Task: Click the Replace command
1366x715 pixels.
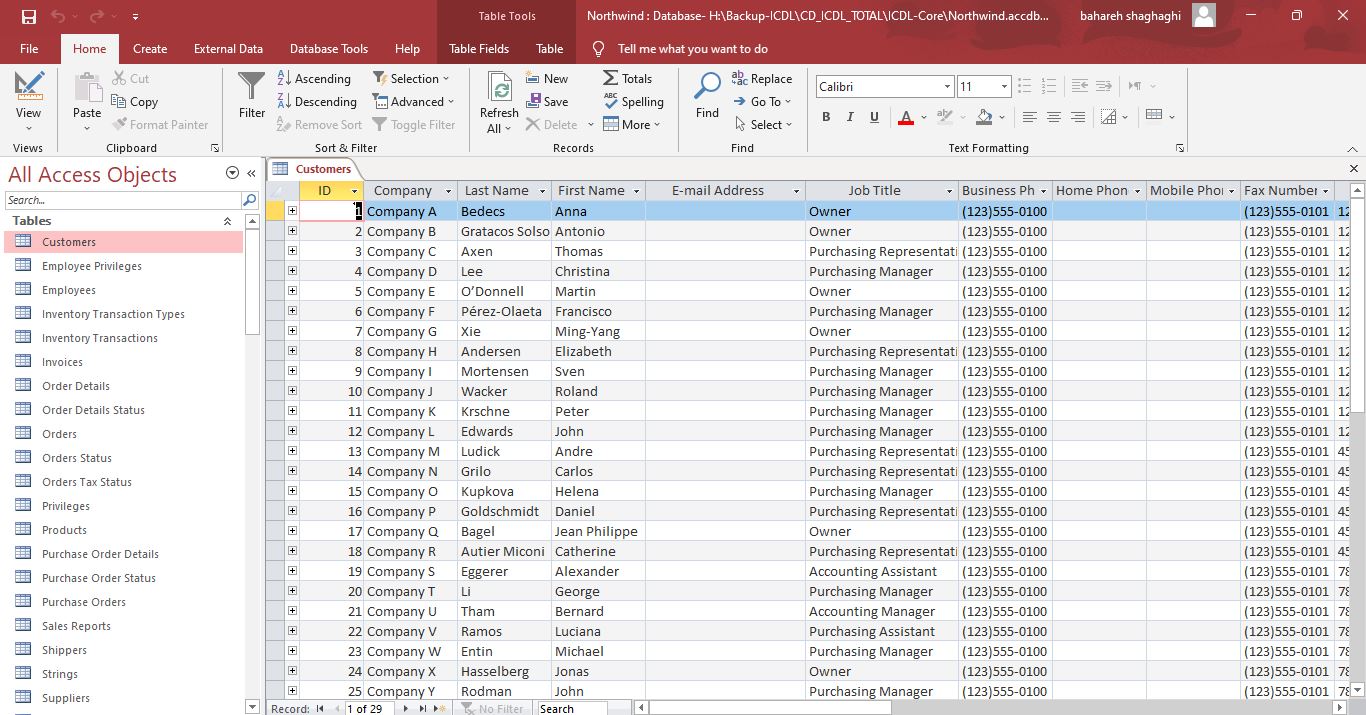Action: [x=762, y=78]
